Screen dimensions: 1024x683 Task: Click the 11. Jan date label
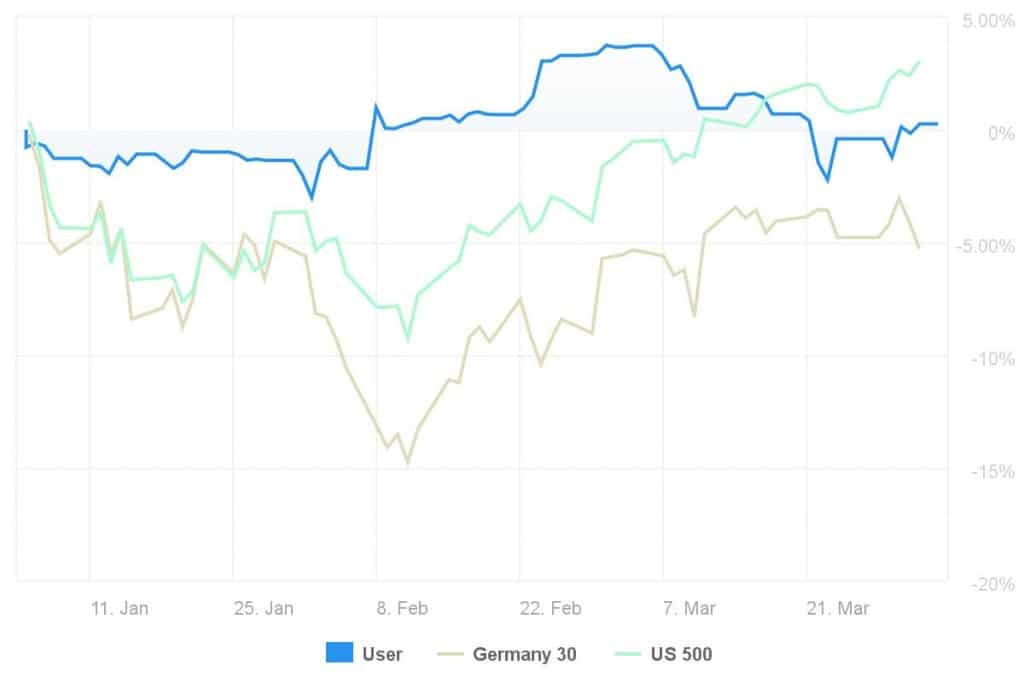point(119,608)
